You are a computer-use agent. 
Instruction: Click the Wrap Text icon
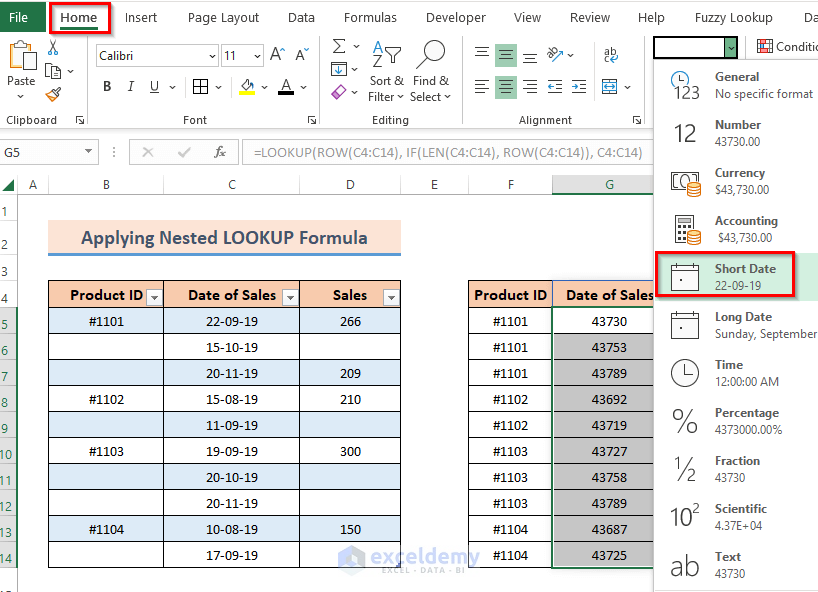tap(610, 56)
